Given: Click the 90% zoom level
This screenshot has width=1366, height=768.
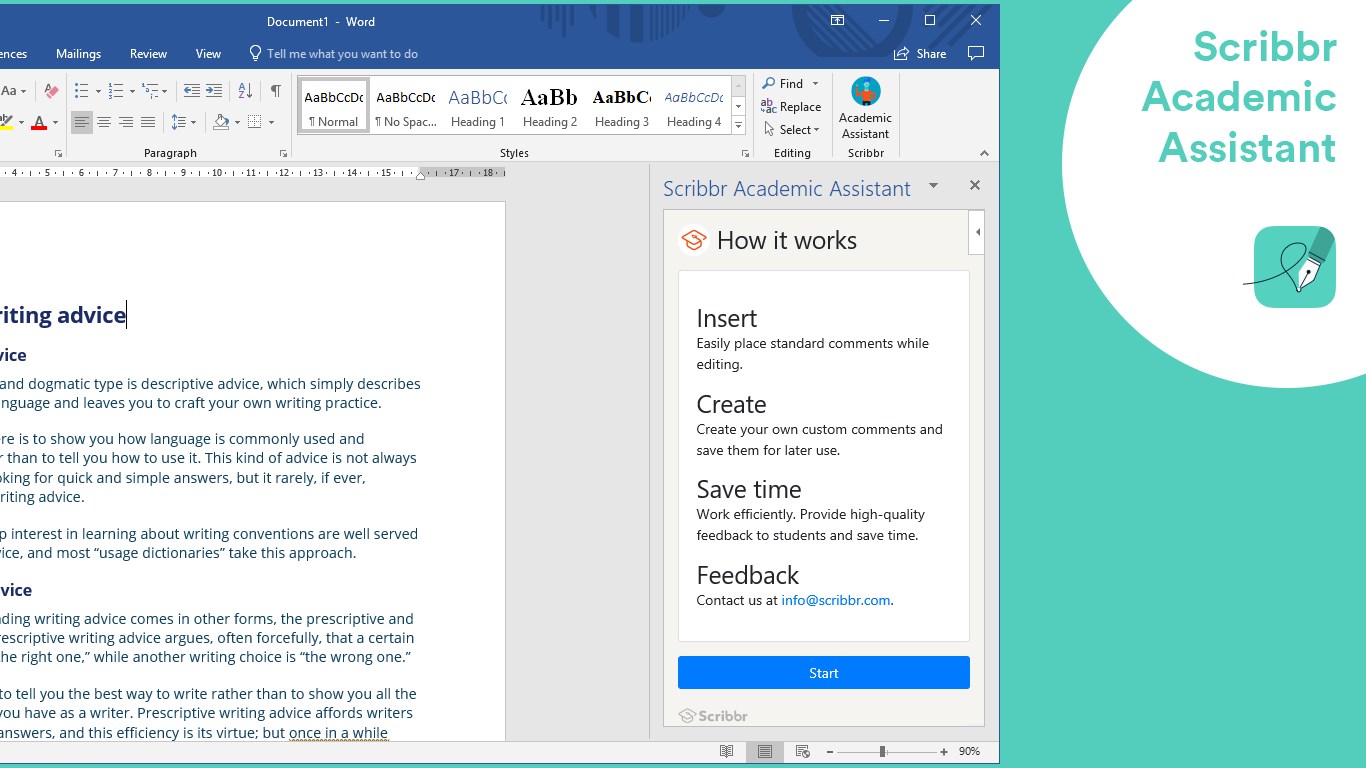Looking at the screenshot, I should [x=969, y=751].
